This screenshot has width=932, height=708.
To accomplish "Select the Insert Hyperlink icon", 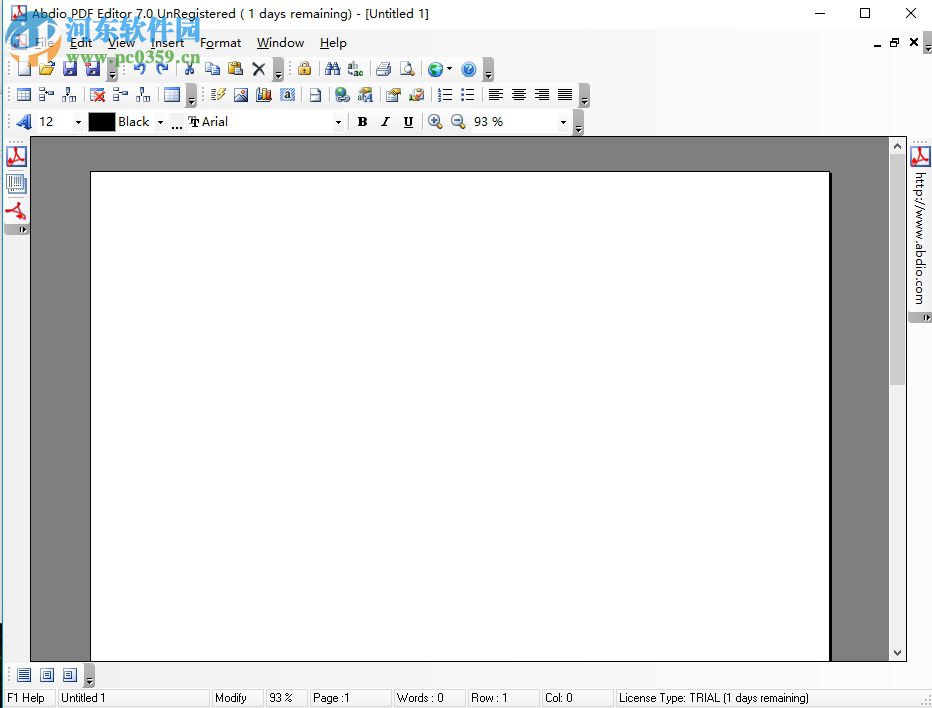I will 341,94.
